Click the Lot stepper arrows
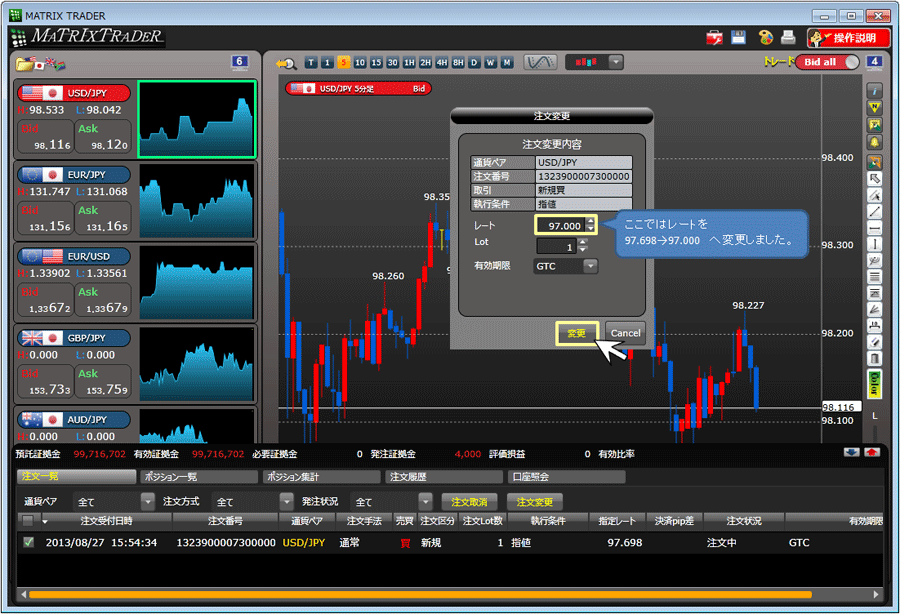 pos(583,246)
